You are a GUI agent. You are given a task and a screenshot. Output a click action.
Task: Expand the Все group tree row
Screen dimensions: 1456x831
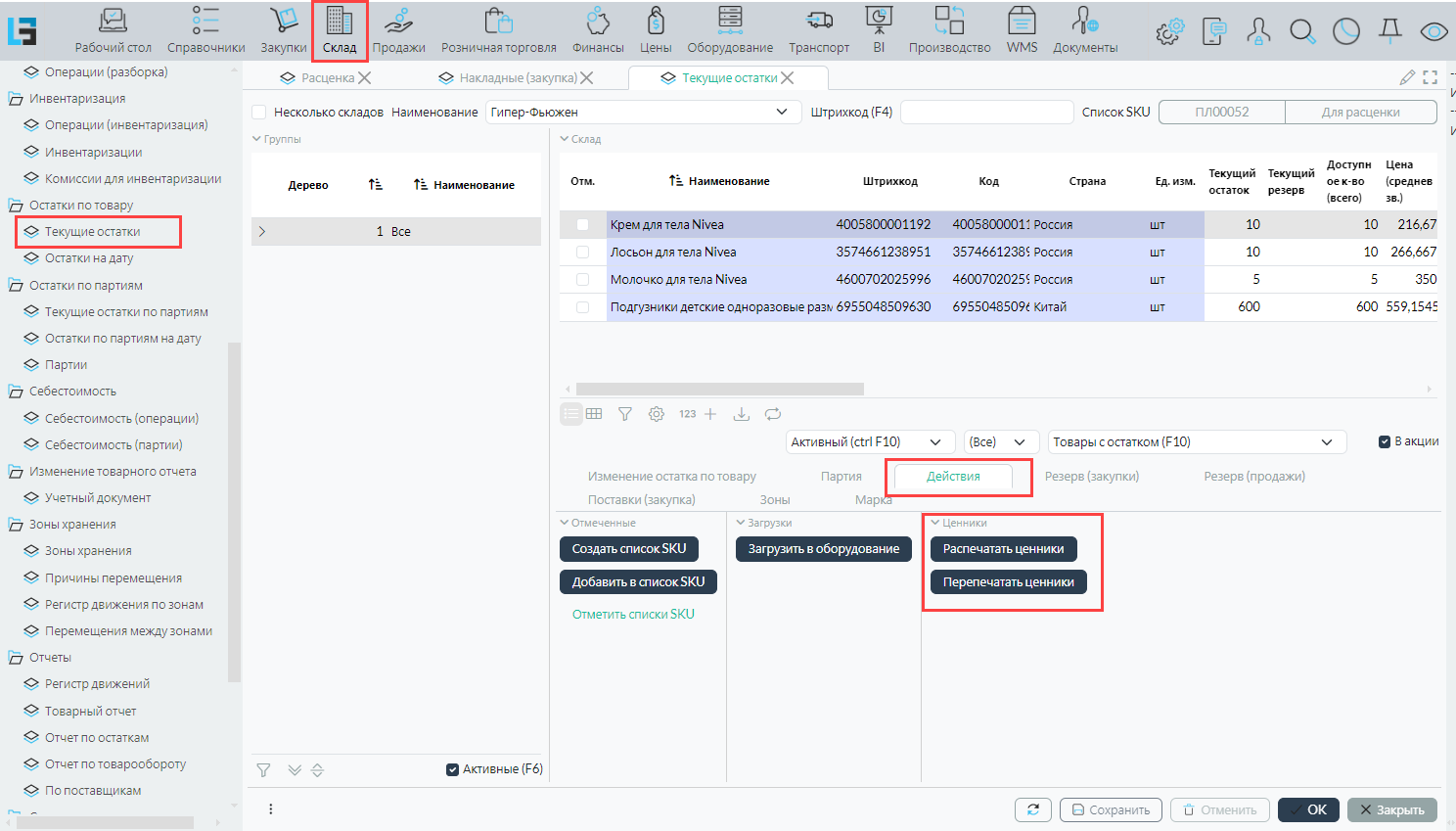coord(262,232)
